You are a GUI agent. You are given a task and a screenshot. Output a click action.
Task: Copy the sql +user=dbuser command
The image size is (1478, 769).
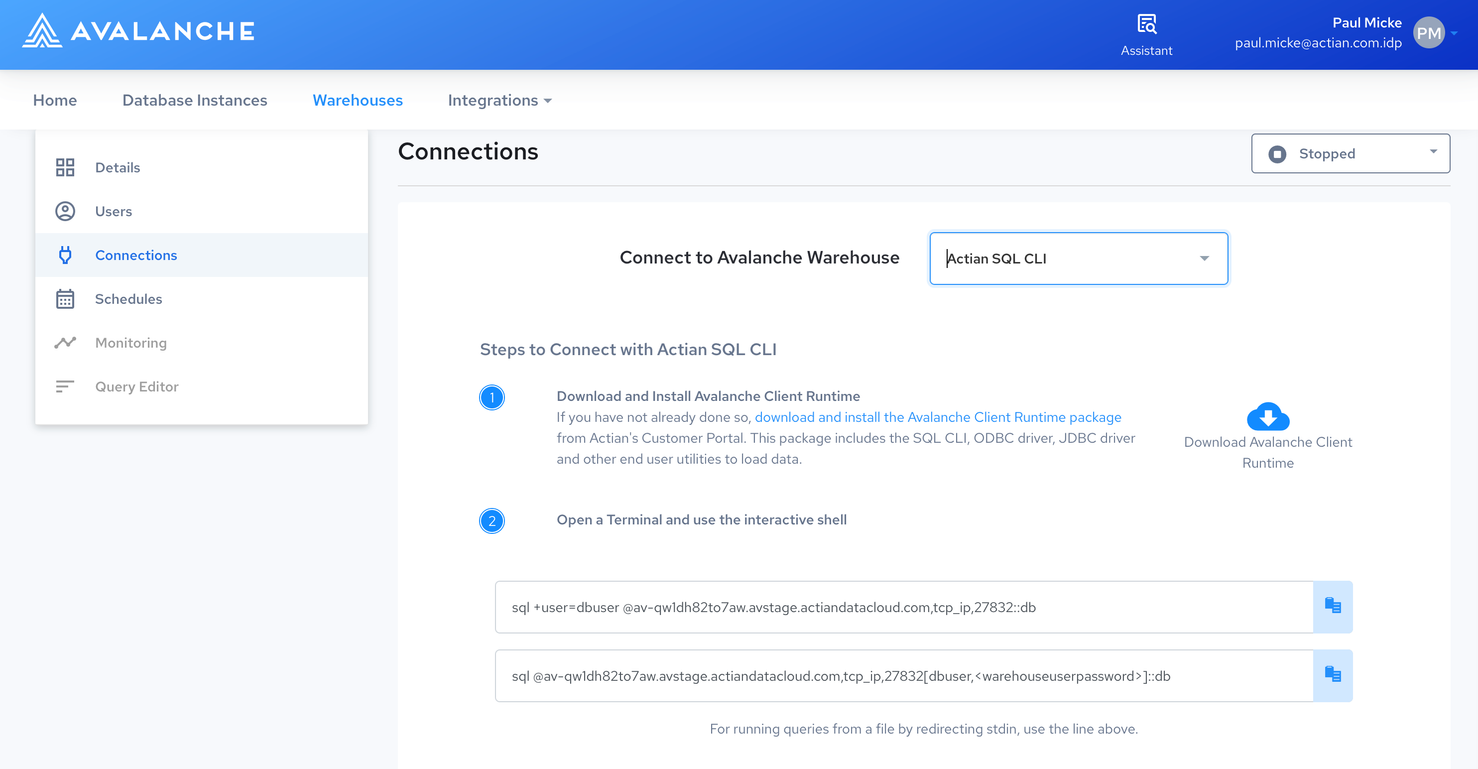pyautogui.click(x=1333, y=606)
